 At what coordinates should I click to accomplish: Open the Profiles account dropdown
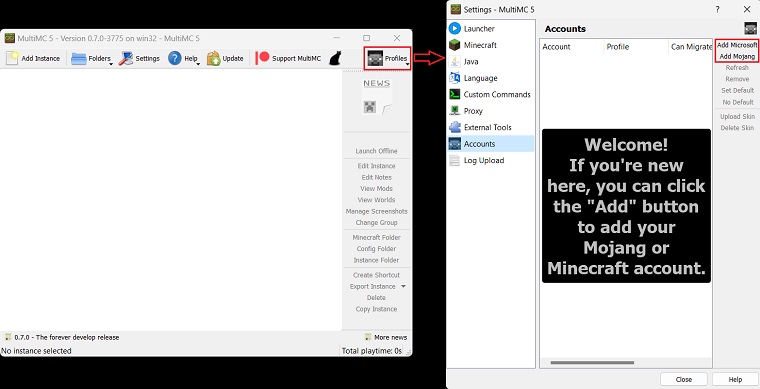[x=387, y=59]
